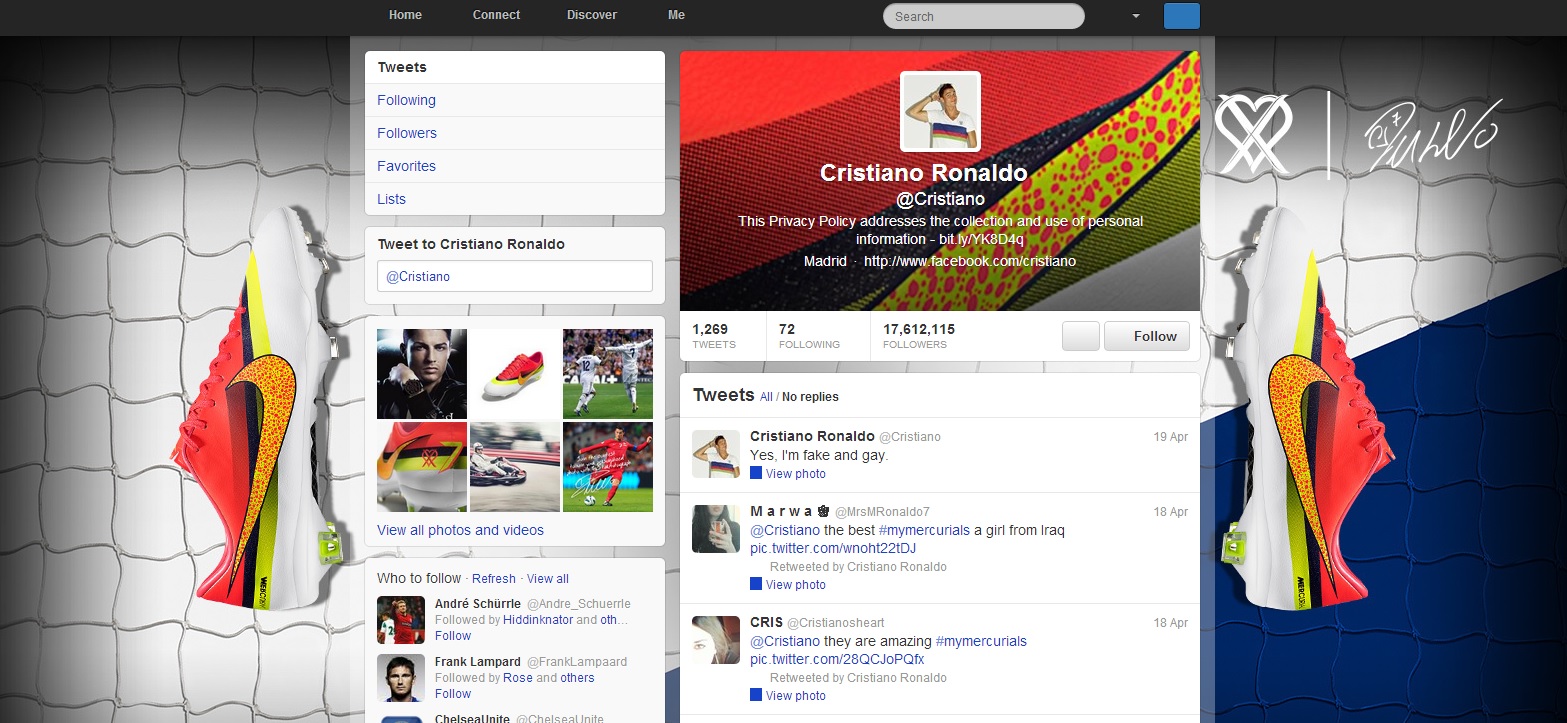This screenshot has width=1567, height=723.
Task: Select Lists in the profile sidebar
Action: pyautogui.click(x=515, y=199)
